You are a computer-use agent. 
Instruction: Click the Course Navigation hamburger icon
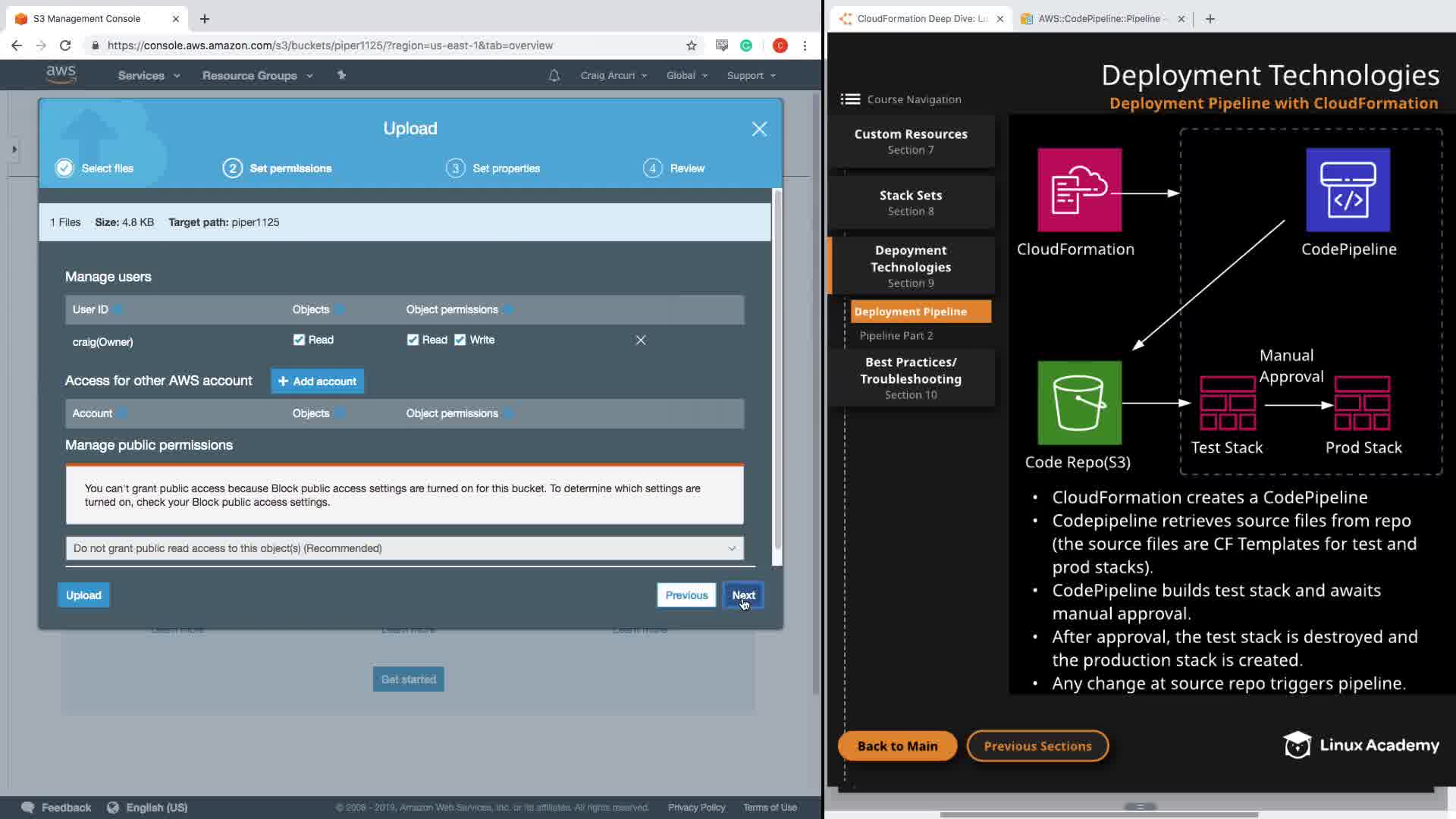point(850,99)
